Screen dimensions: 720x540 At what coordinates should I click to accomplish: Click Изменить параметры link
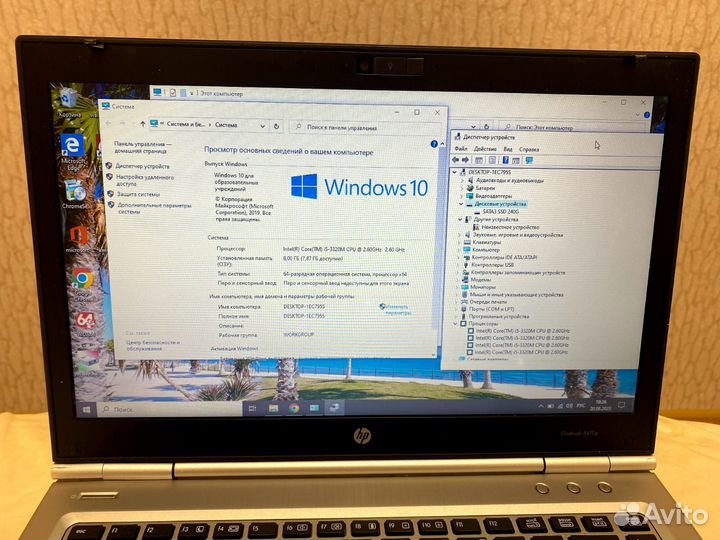397,309
